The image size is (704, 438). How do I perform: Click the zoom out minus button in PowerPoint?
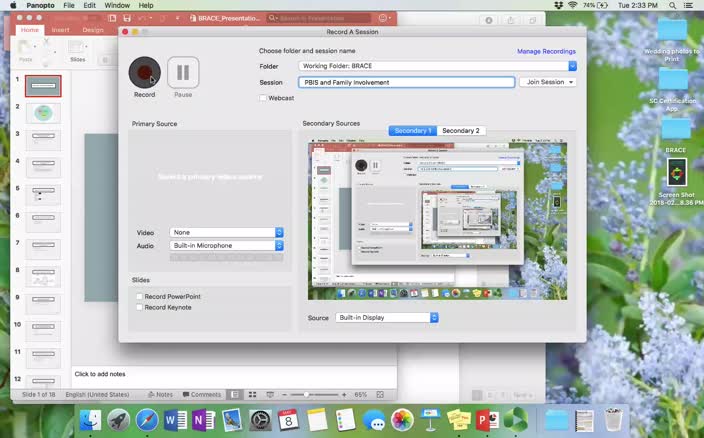pyautogui.click(x=284, y=394)
